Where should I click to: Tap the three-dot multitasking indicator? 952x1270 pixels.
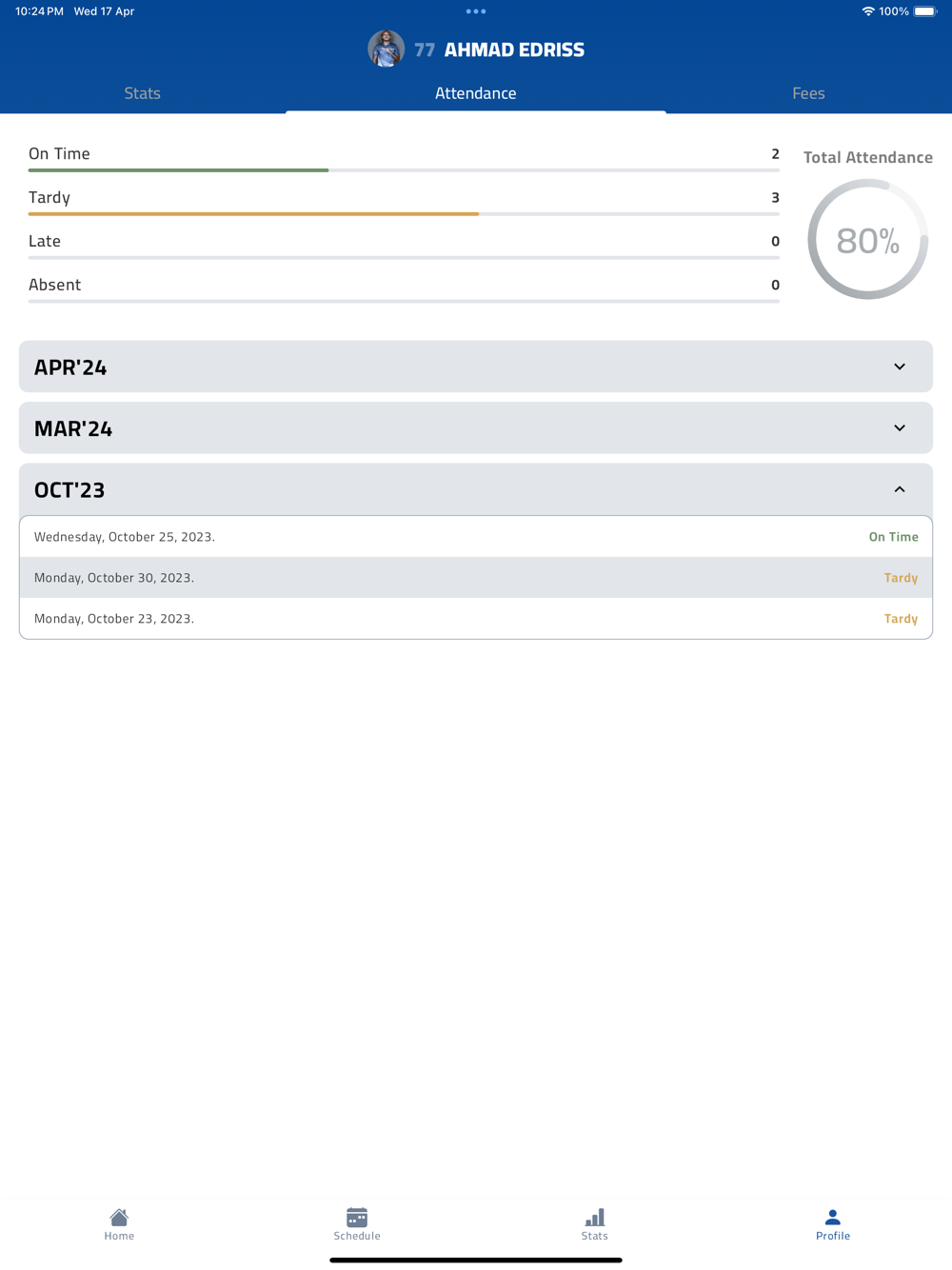[x=476, y=11]
